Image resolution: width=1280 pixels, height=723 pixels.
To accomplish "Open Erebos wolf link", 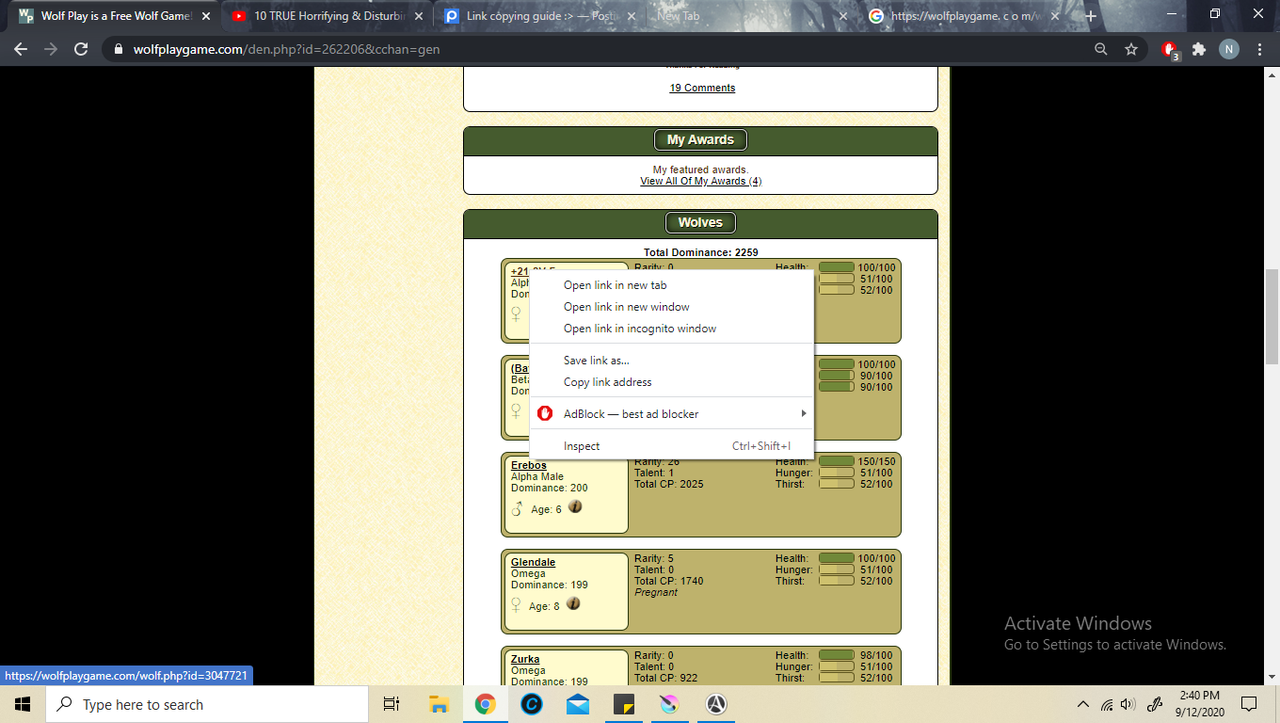I will (x=529, y=465).
